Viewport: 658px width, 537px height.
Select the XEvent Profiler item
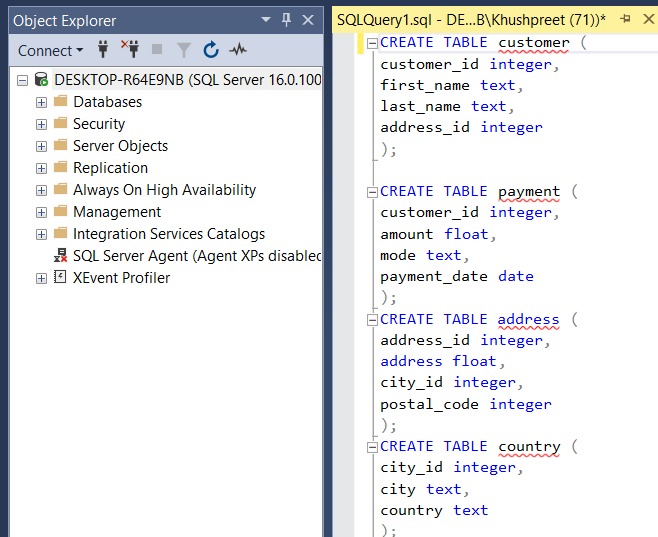point(122,278)
